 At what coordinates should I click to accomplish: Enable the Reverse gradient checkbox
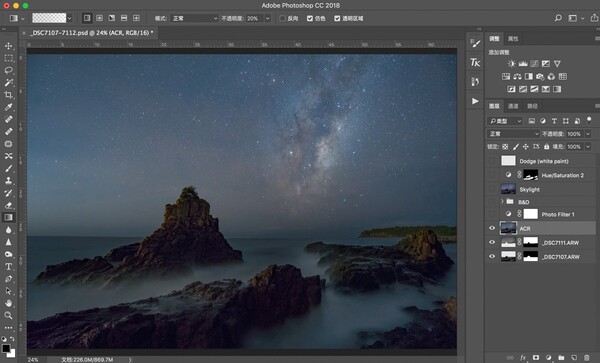[282, 18]
